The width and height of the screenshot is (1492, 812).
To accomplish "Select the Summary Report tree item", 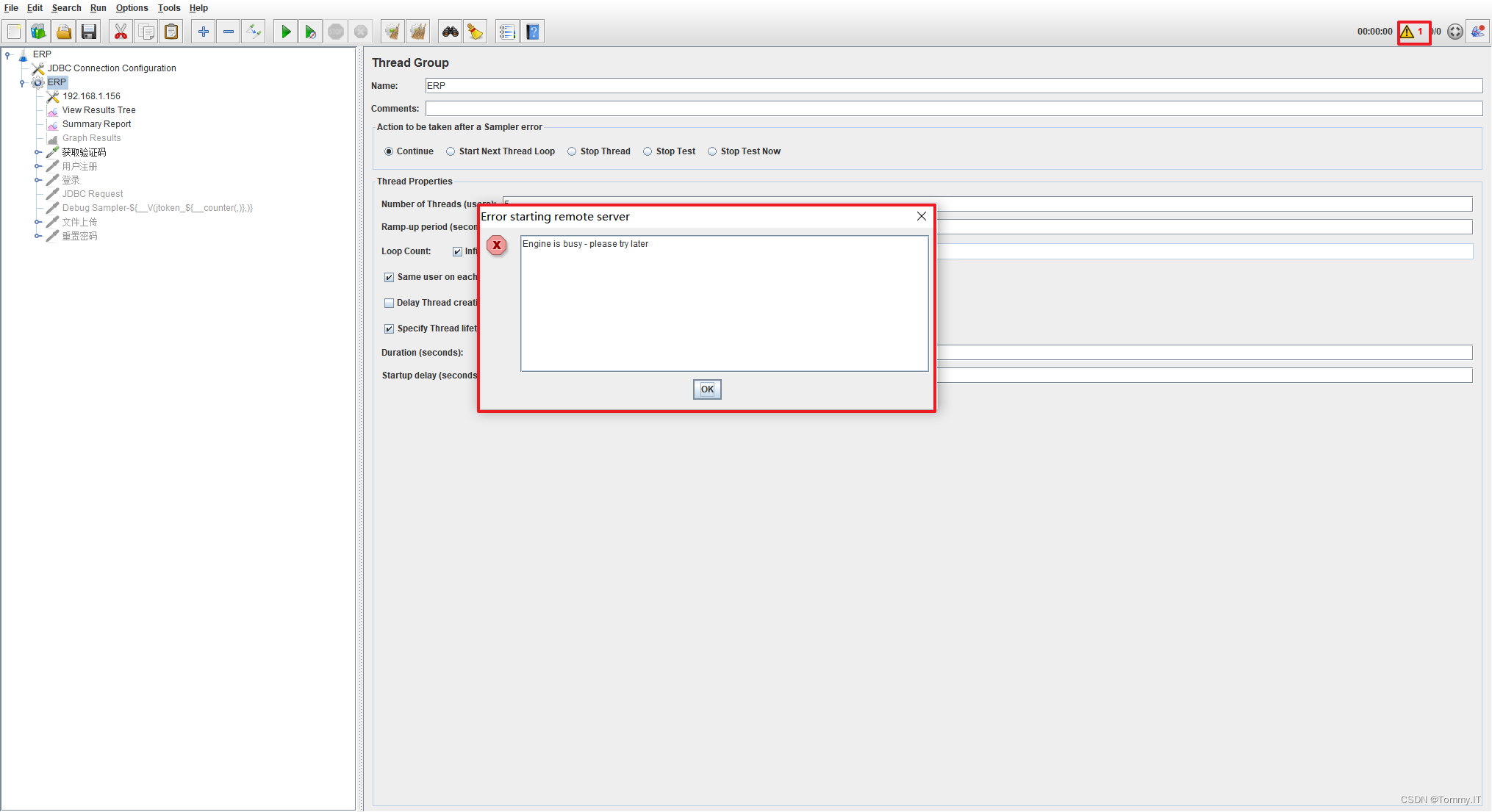I will 96,123.
